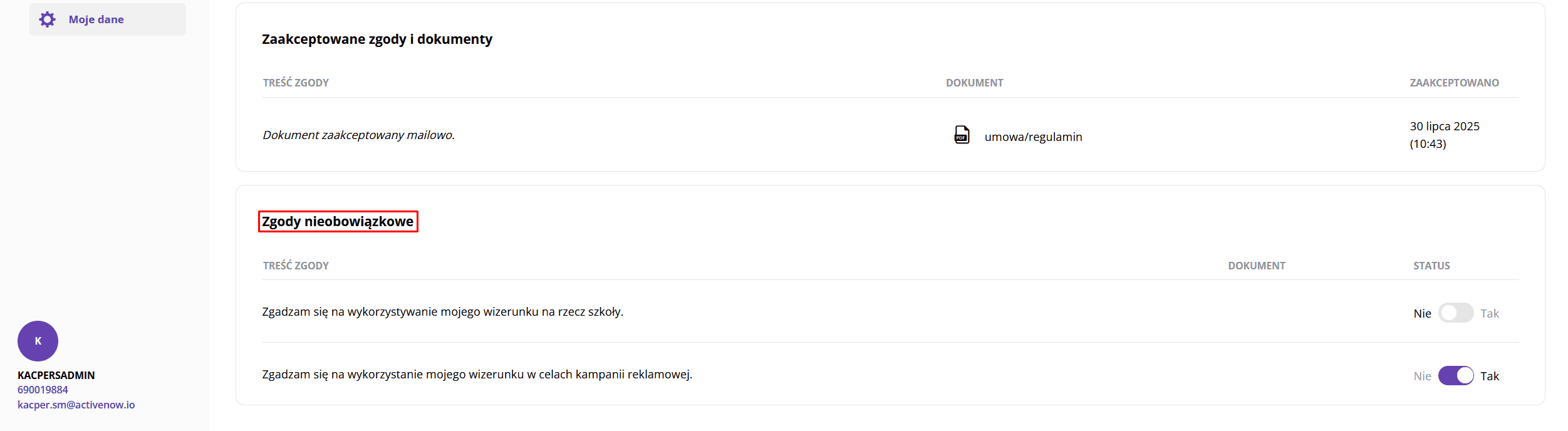Click phone number 690019884
This screenshot has height=431, width=1568.
tap(43, 390)
